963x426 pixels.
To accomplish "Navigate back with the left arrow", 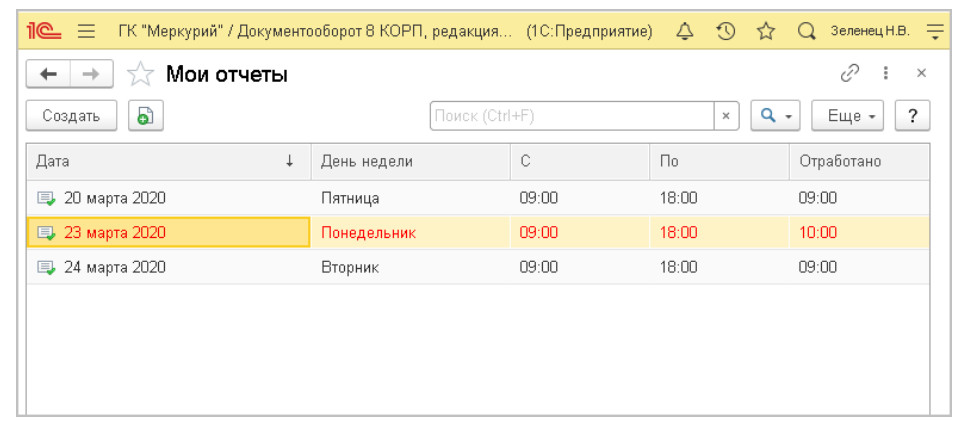I will pyautogui.click(x=47, y=73).
